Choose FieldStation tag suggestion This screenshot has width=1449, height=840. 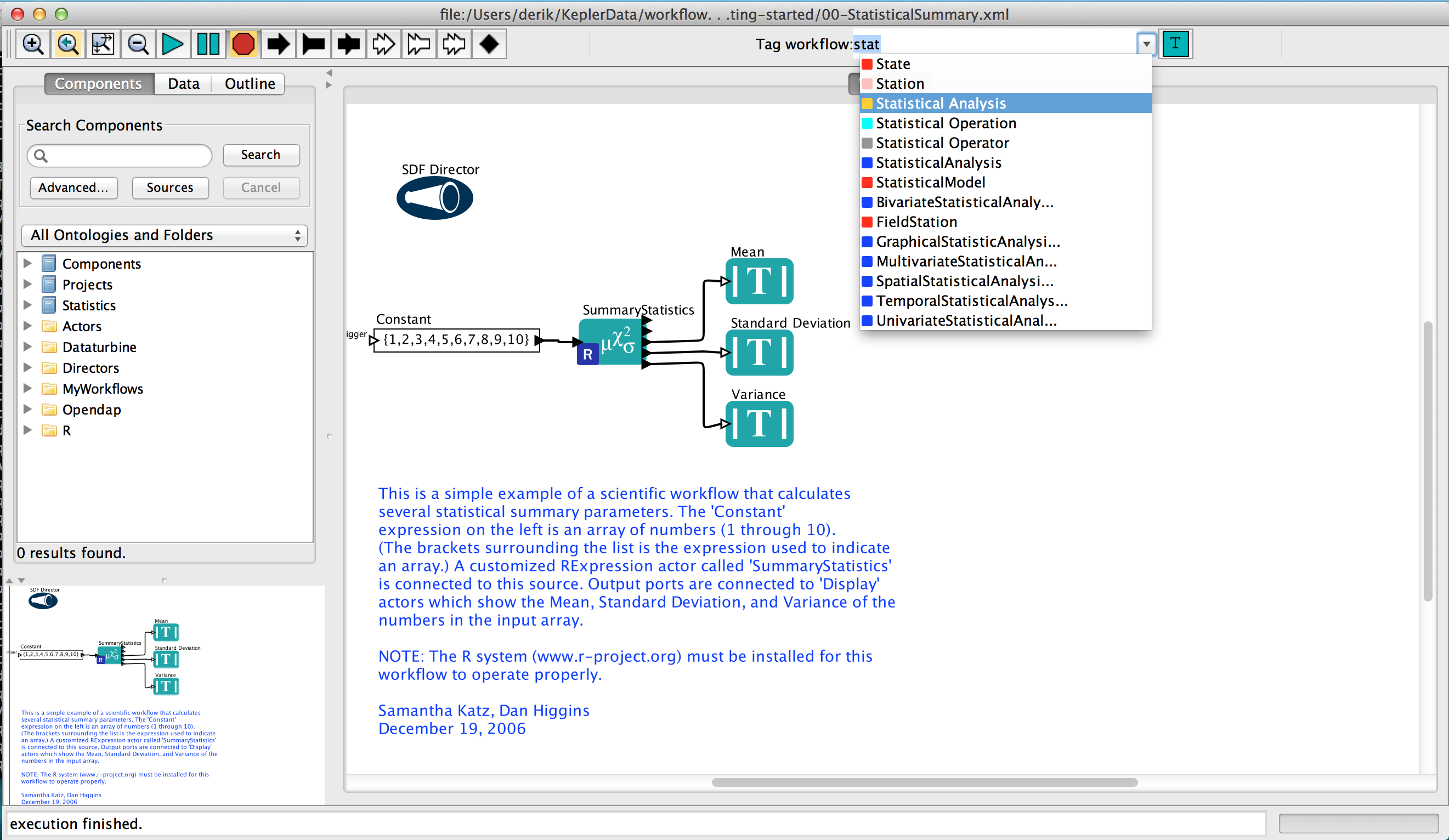[1006, 222]
